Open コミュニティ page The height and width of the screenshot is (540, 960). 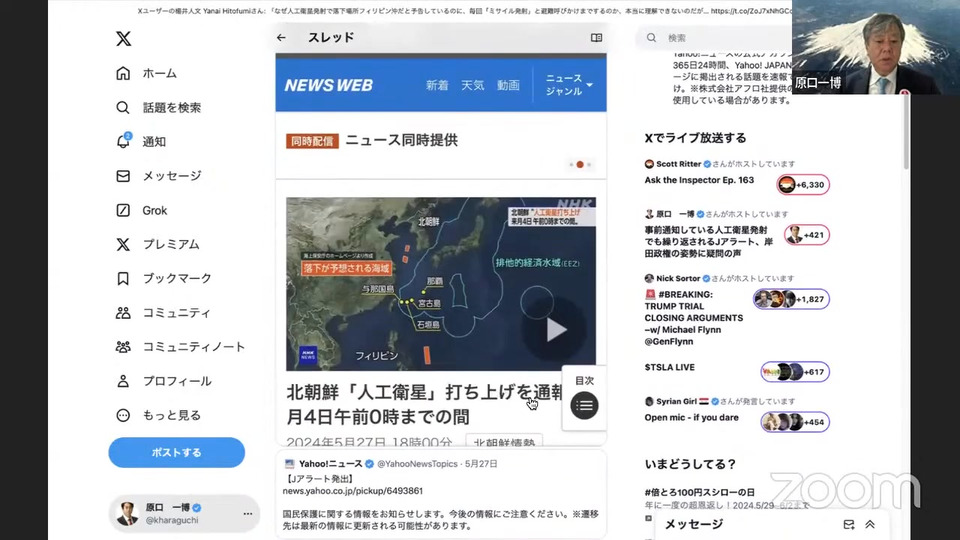tap(163, 313)
